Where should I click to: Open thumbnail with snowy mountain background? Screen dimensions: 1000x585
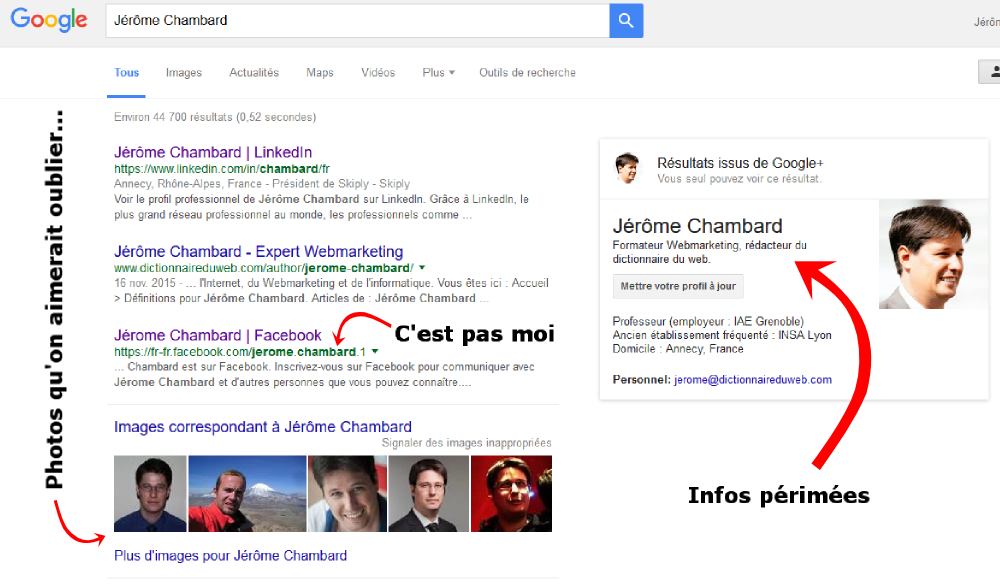coord(247,494)
